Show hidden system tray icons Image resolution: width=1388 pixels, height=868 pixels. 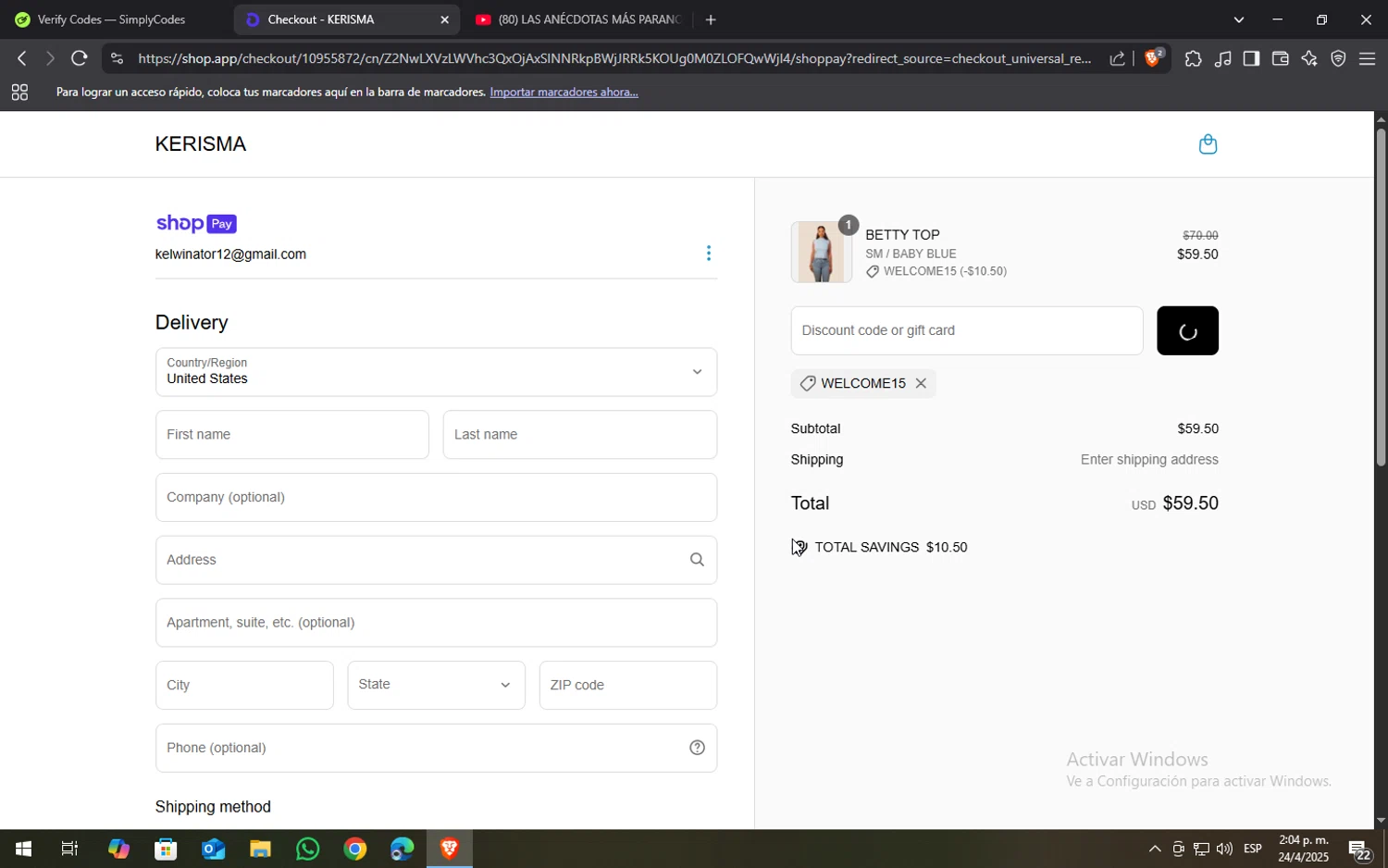[x=1155, y=849]
